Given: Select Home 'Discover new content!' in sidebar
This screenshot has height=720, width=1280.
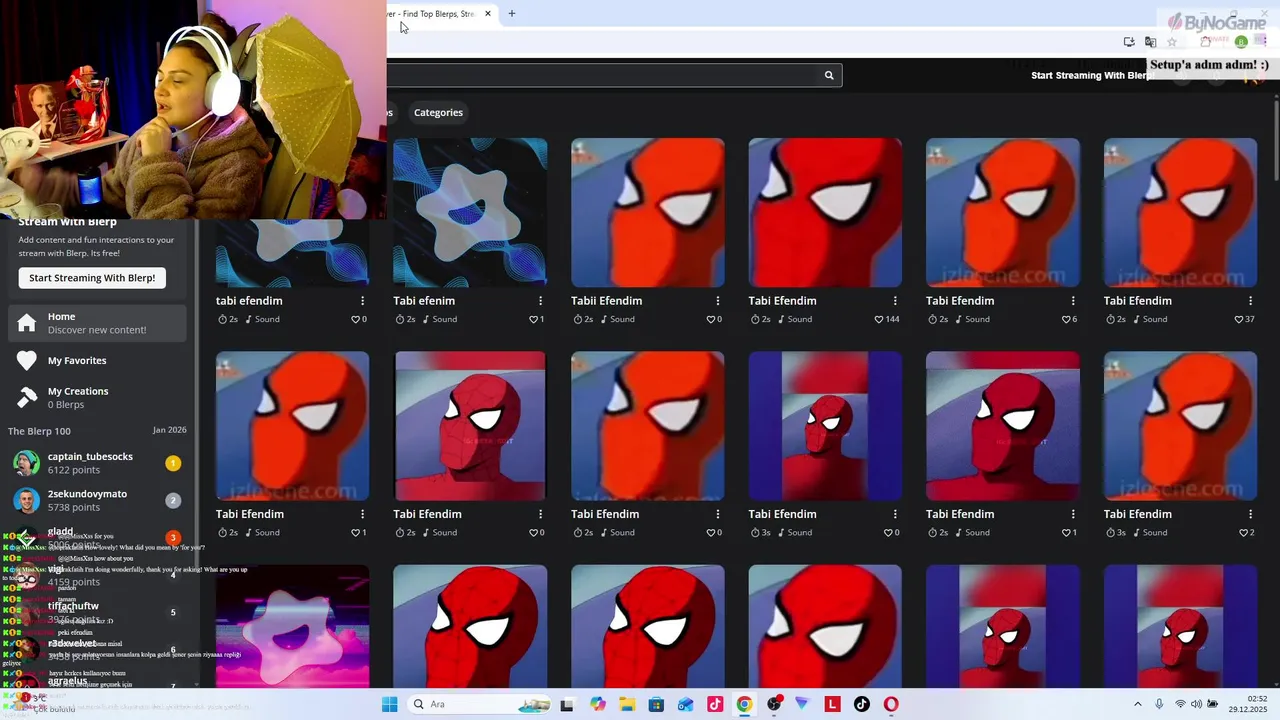Looking at the screenshot, I should [97, 323].
